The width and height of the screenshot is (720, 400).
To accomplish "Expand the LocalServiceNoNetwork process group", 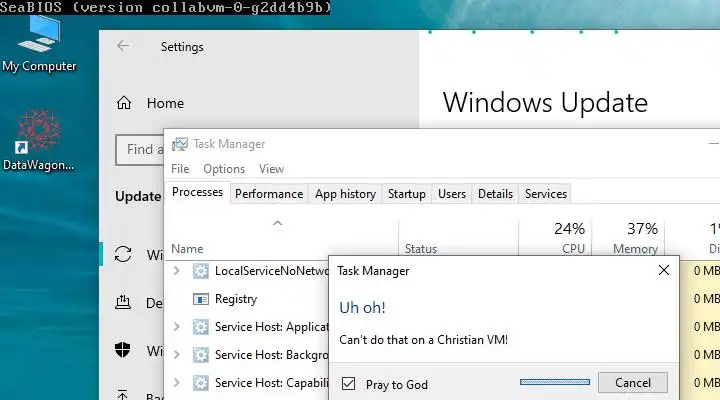I will [x=177, y=271].
